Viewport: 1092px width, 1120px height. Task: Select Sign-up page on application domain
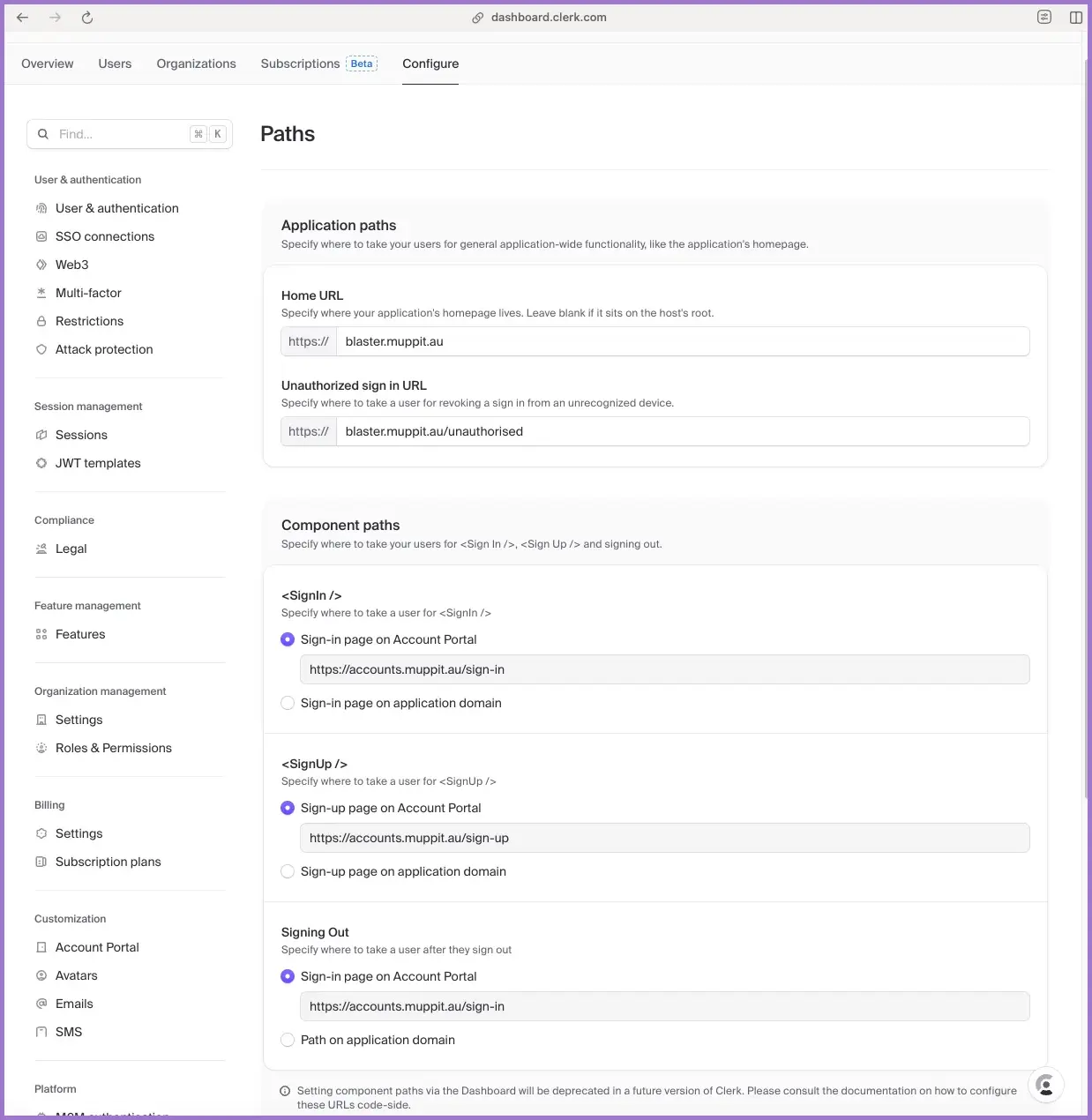point(288,871)
